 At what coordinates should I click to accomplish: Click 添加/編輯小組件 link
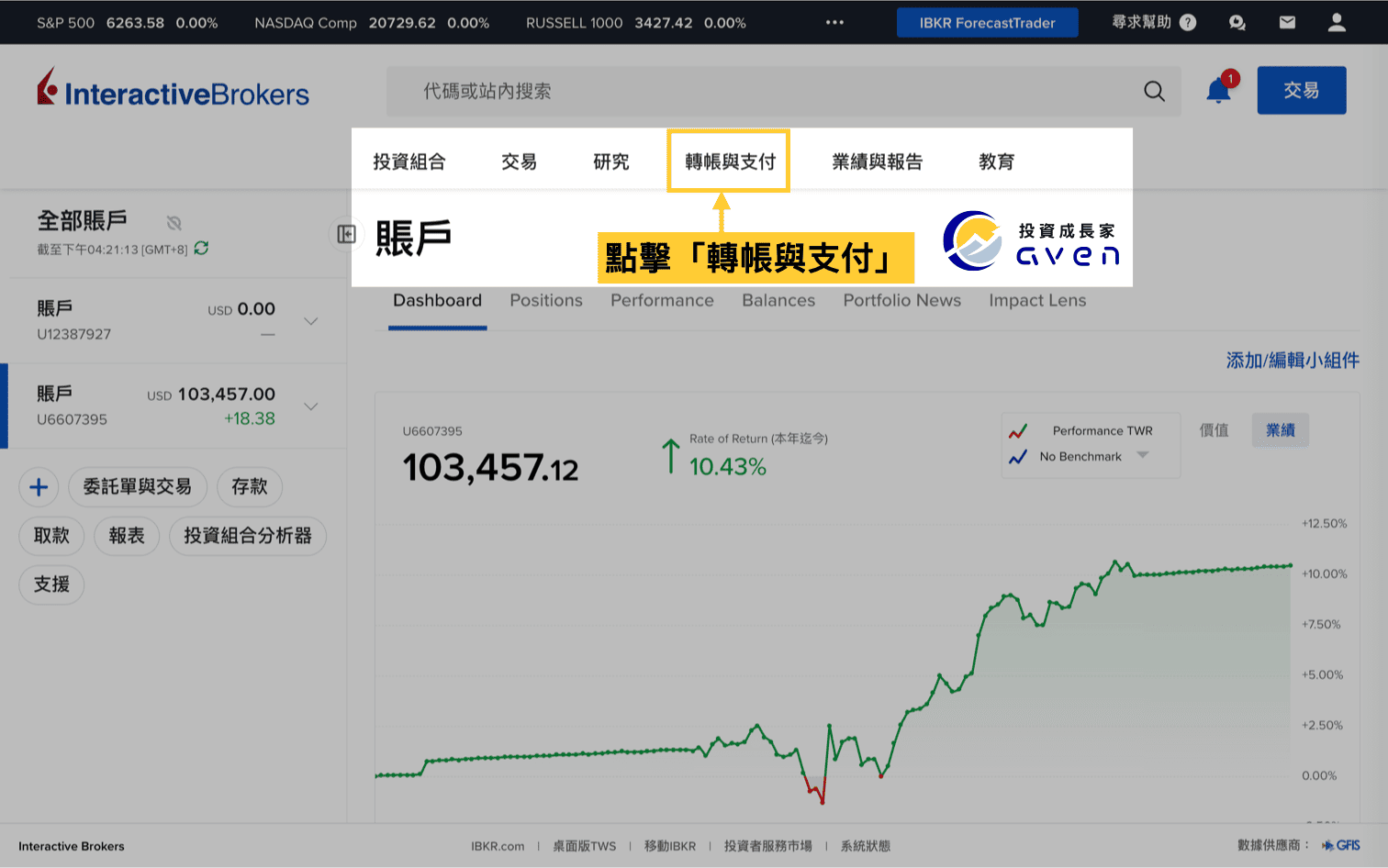pyautogui.click(x=1293, y=361)
